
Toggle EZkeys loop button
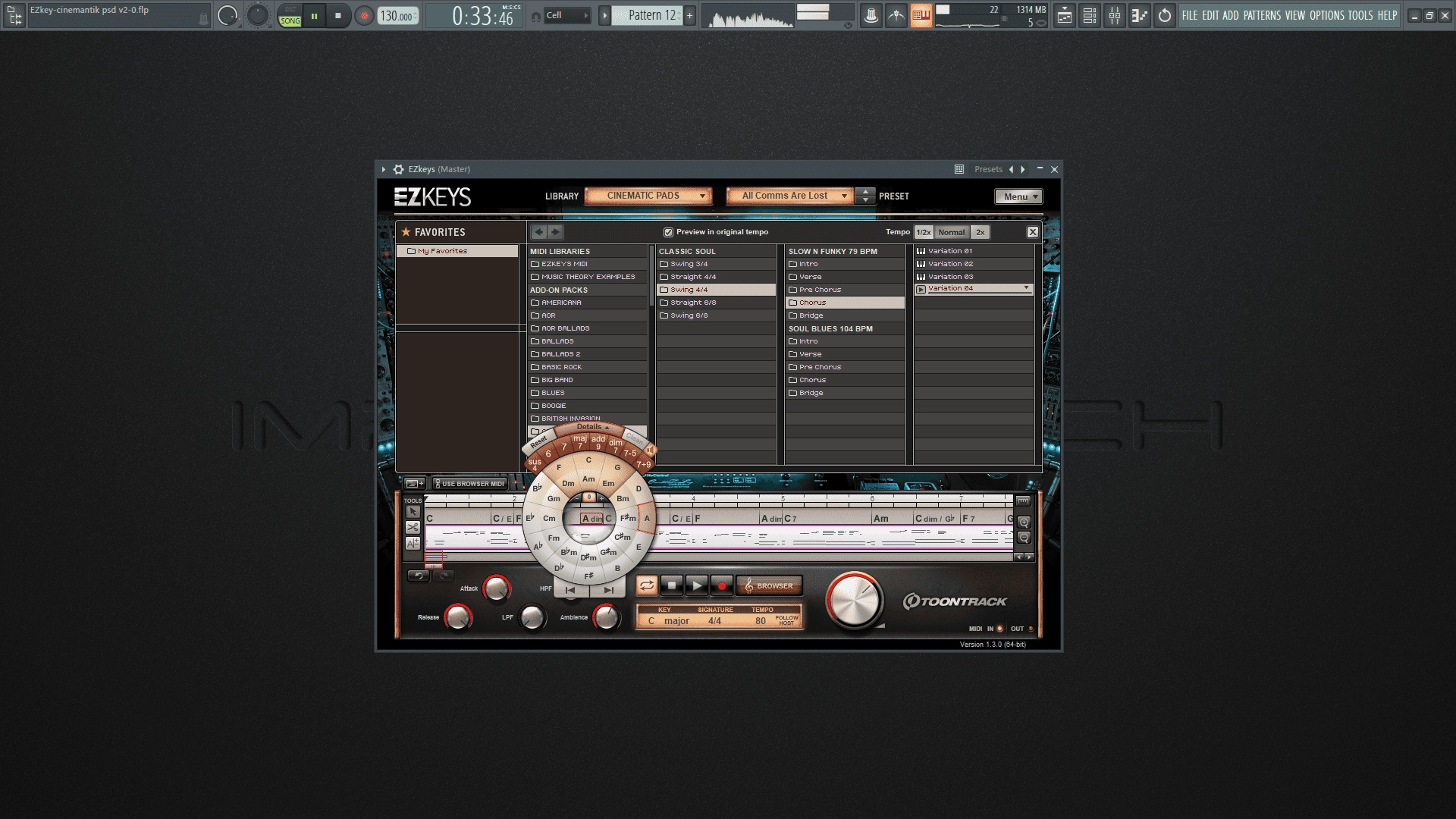[646, 585]
